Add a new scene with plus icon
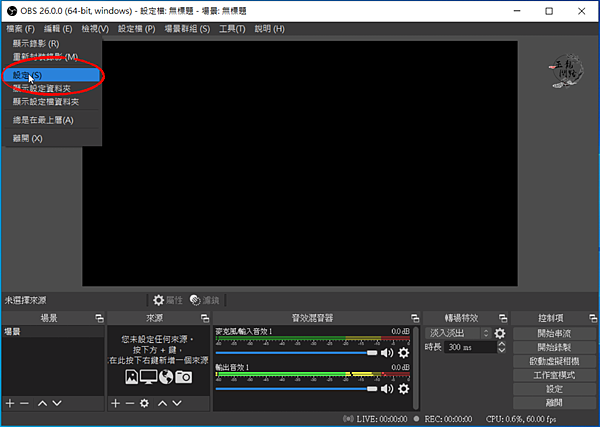Image resolution: width=600 pixels, height=427 pixels. (10, 403)
